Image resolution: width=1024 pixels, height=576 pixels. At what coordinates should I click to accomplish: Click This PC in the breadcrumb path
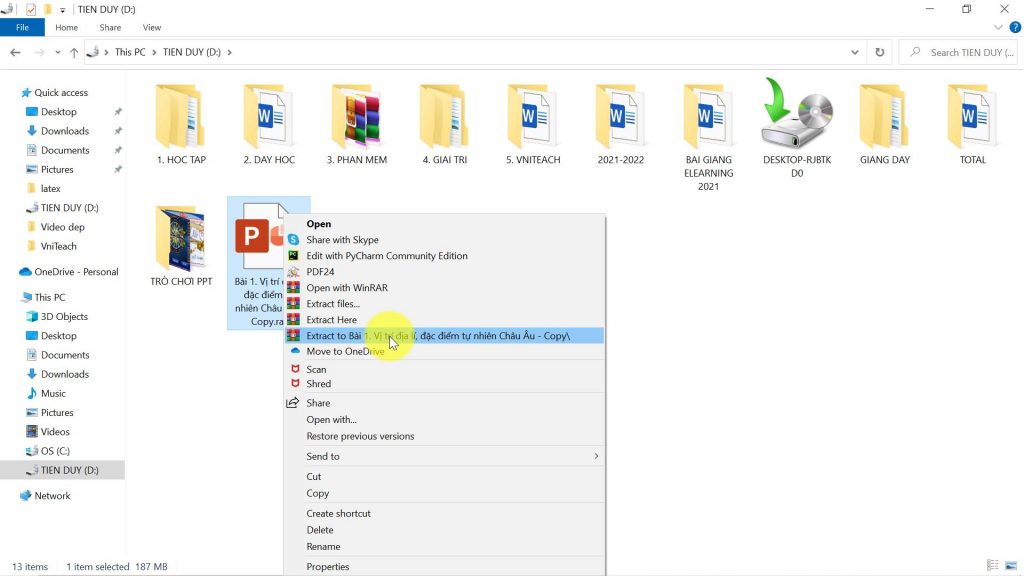[x=129, y=52]
